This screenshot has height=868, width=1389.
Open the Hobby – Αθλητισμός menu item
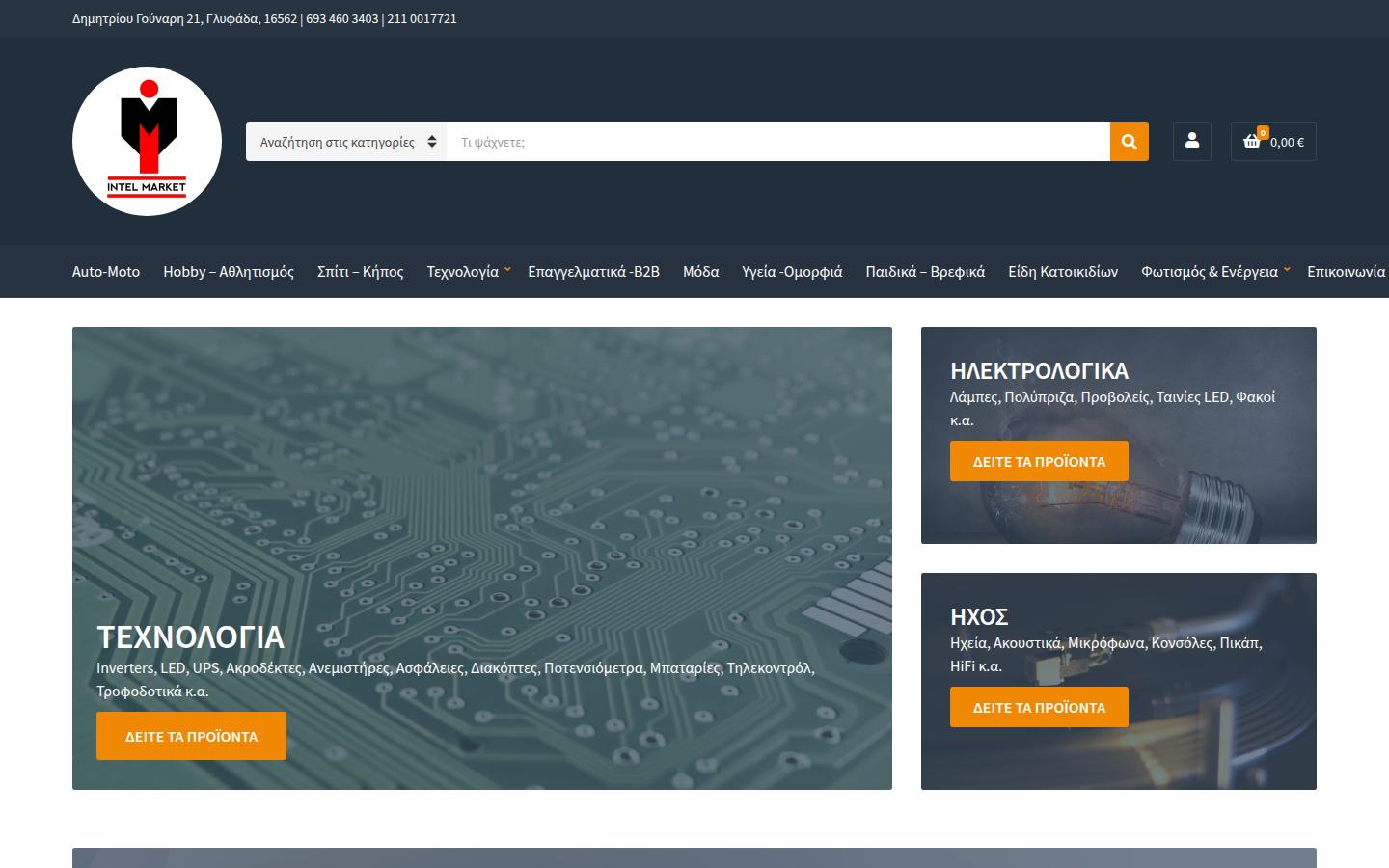point(229,272)
